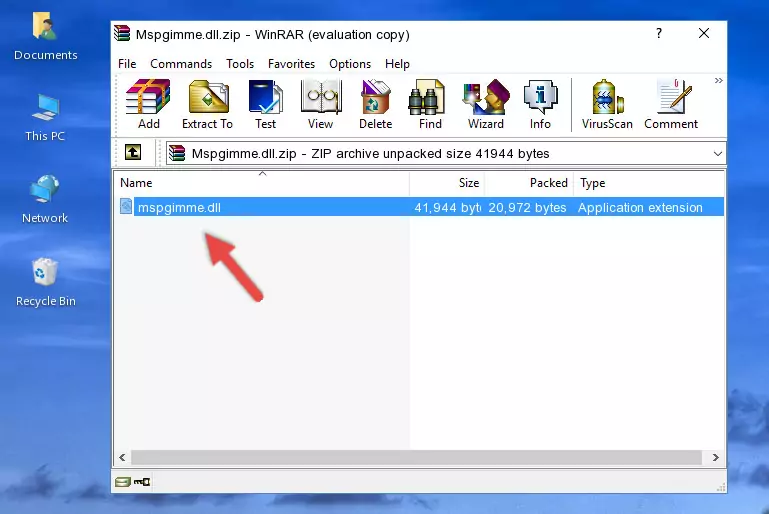Click the mspgimme.dll file icon
769x514 pixels.
point(126,206)
